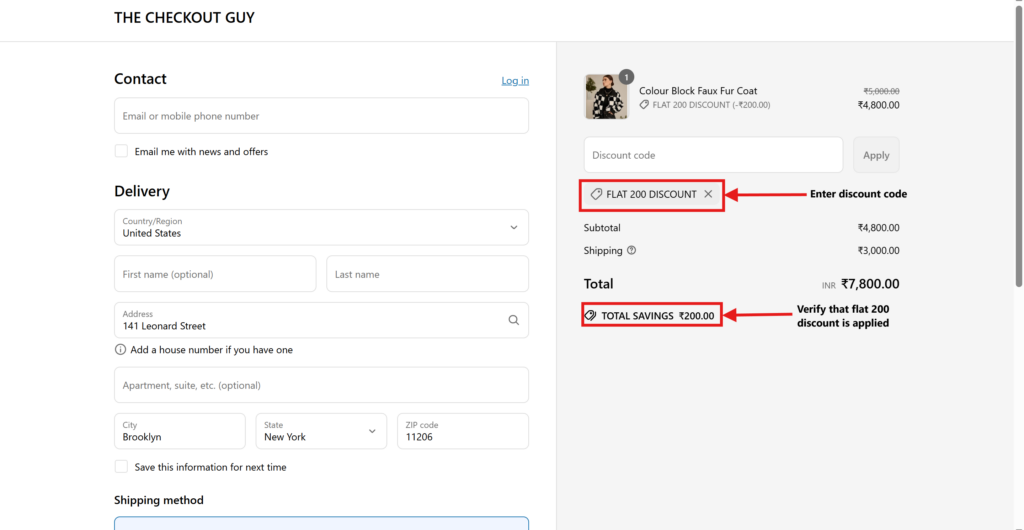Click THE CHECKOUT GUY store title
1024x530 pixels.
[184, 18]
